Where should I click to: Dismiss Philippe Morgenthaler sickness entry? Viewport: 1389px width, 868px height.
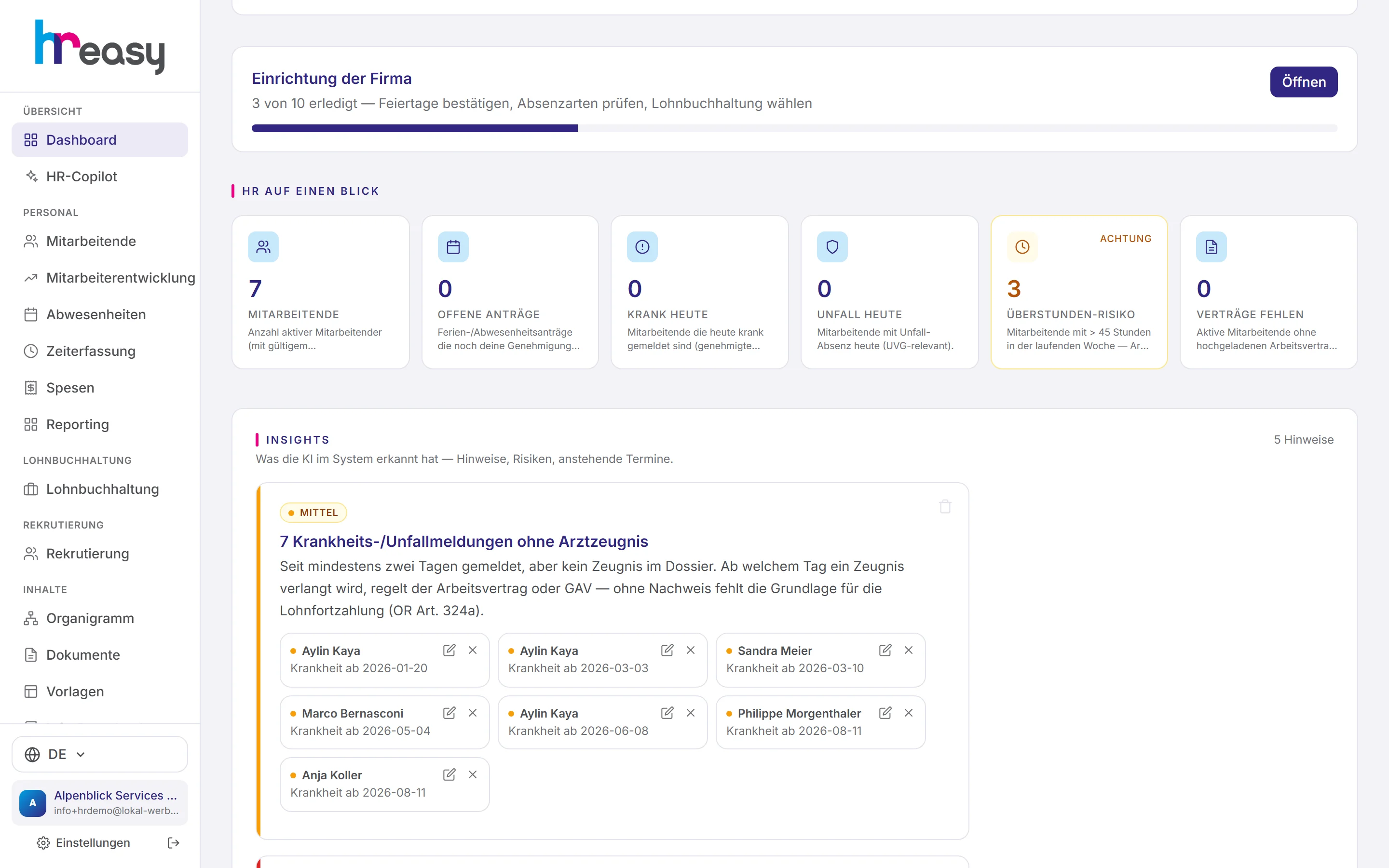tap(909, 712)
